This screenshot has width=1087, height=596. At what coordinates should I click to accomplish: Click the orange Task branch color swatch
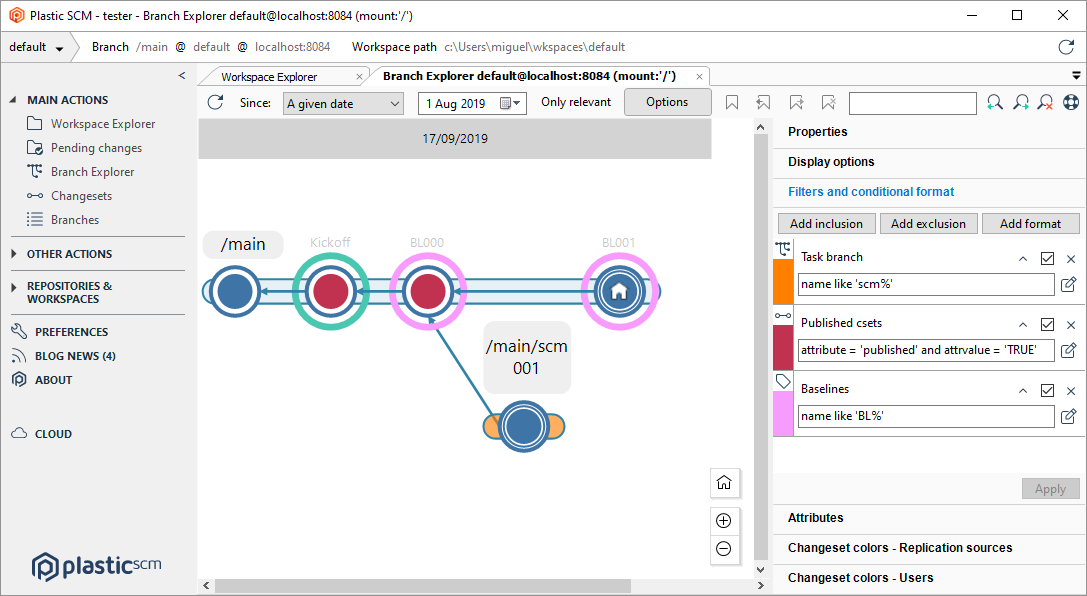(x=783, y=280)
